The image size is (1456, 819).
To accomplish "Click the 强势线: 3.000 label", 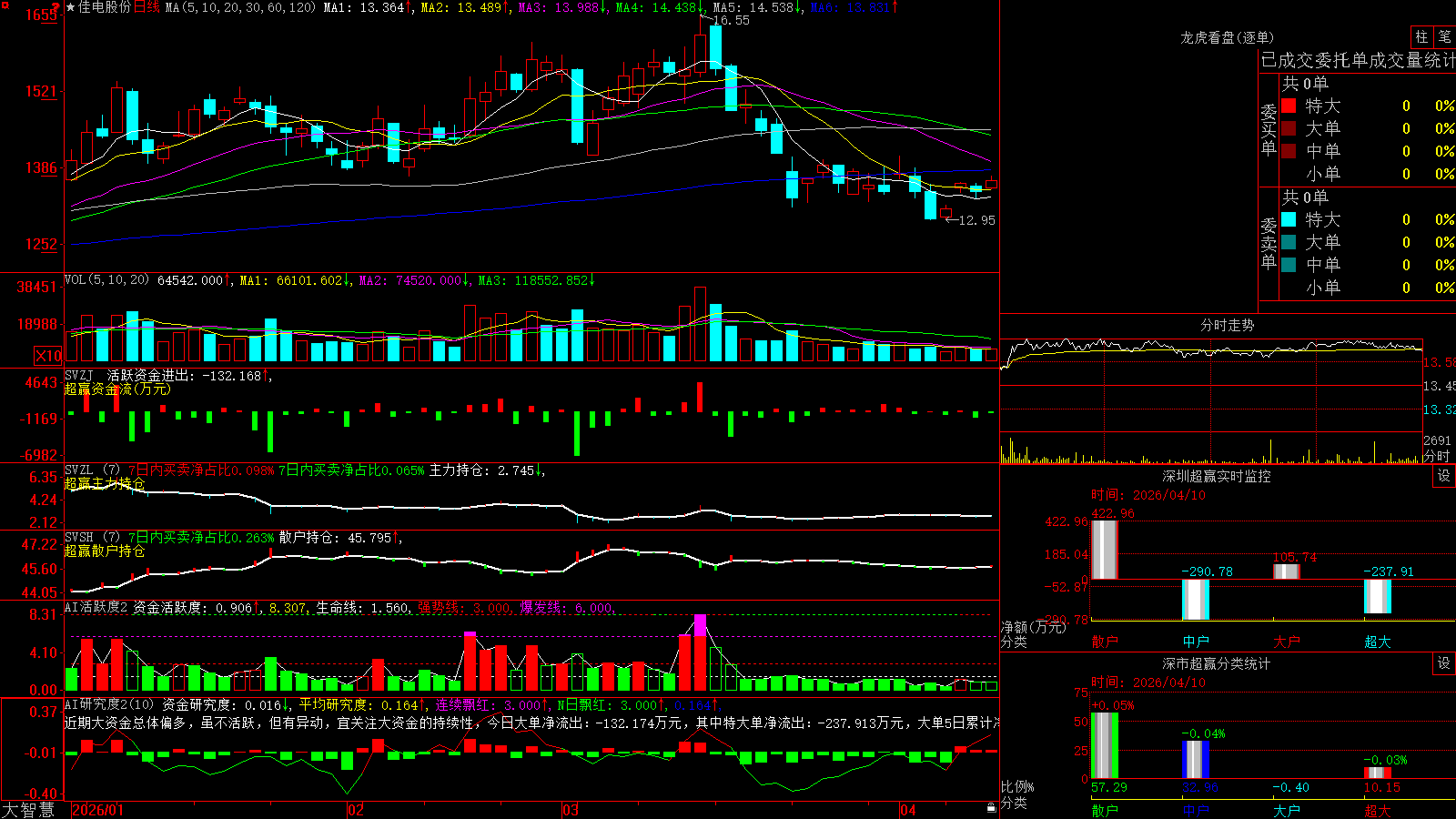I will [x=464, y=608].
